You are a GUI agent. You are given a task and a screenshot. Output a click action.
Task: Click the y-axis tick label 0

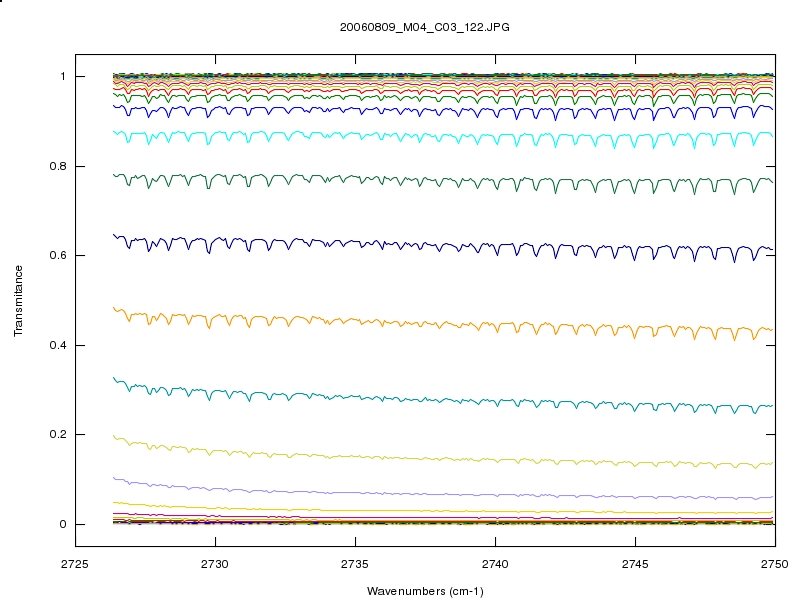(63, 524)
